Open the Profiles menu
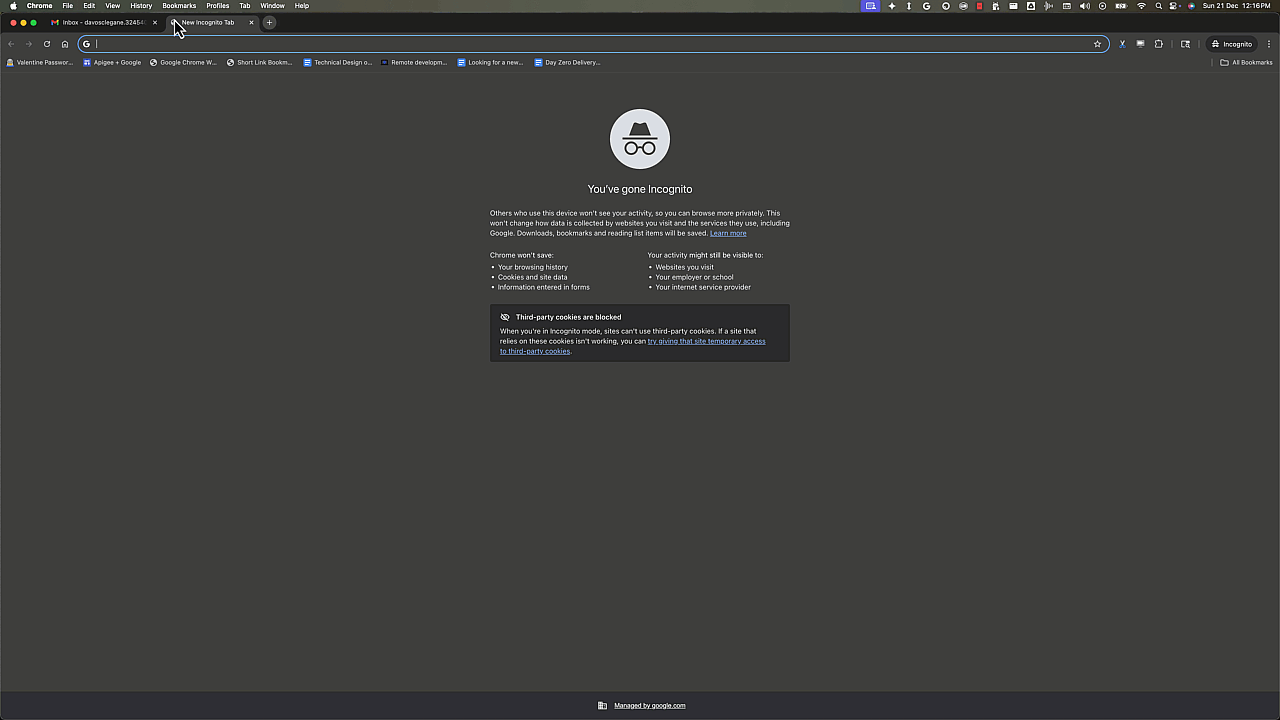This screenshot has width=1280, height=720. pyautogui.click(x=217, y=6)
